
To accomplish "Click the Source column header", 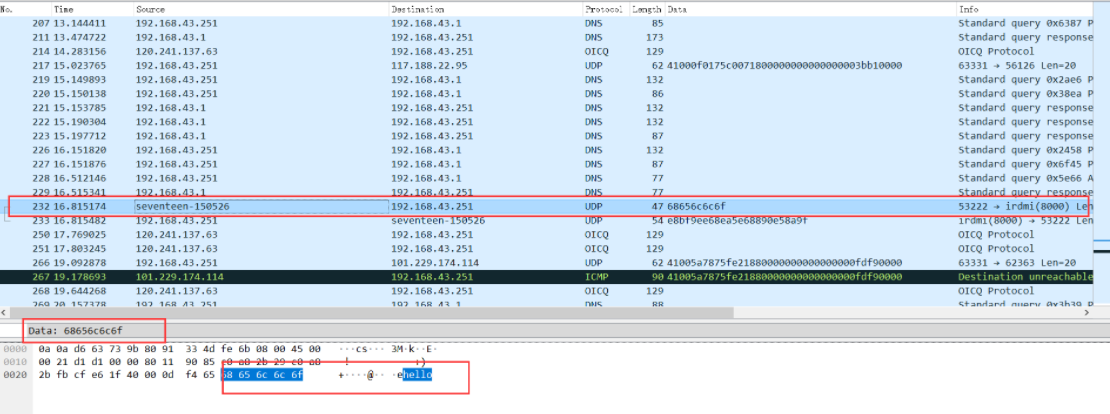I will (261, 10).
